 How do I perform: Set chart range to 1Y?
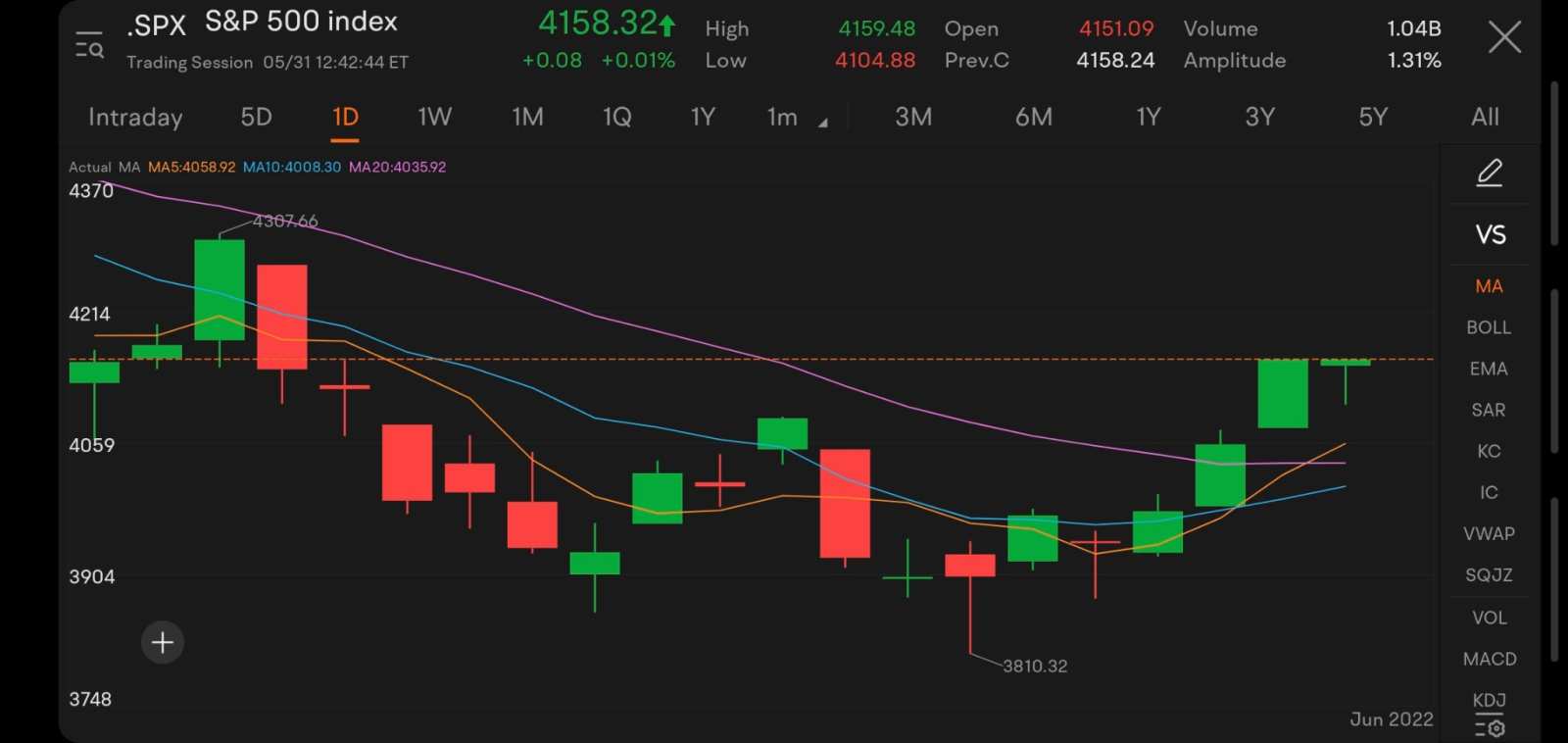click(x=1149, y=118)
